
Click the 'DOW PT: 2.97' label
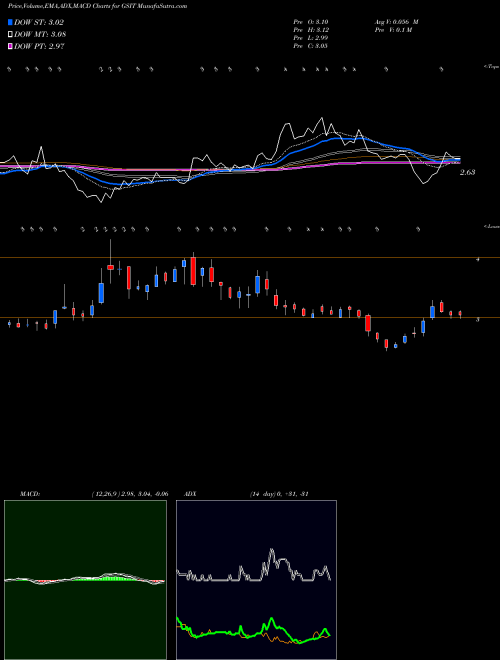[39, 46]
